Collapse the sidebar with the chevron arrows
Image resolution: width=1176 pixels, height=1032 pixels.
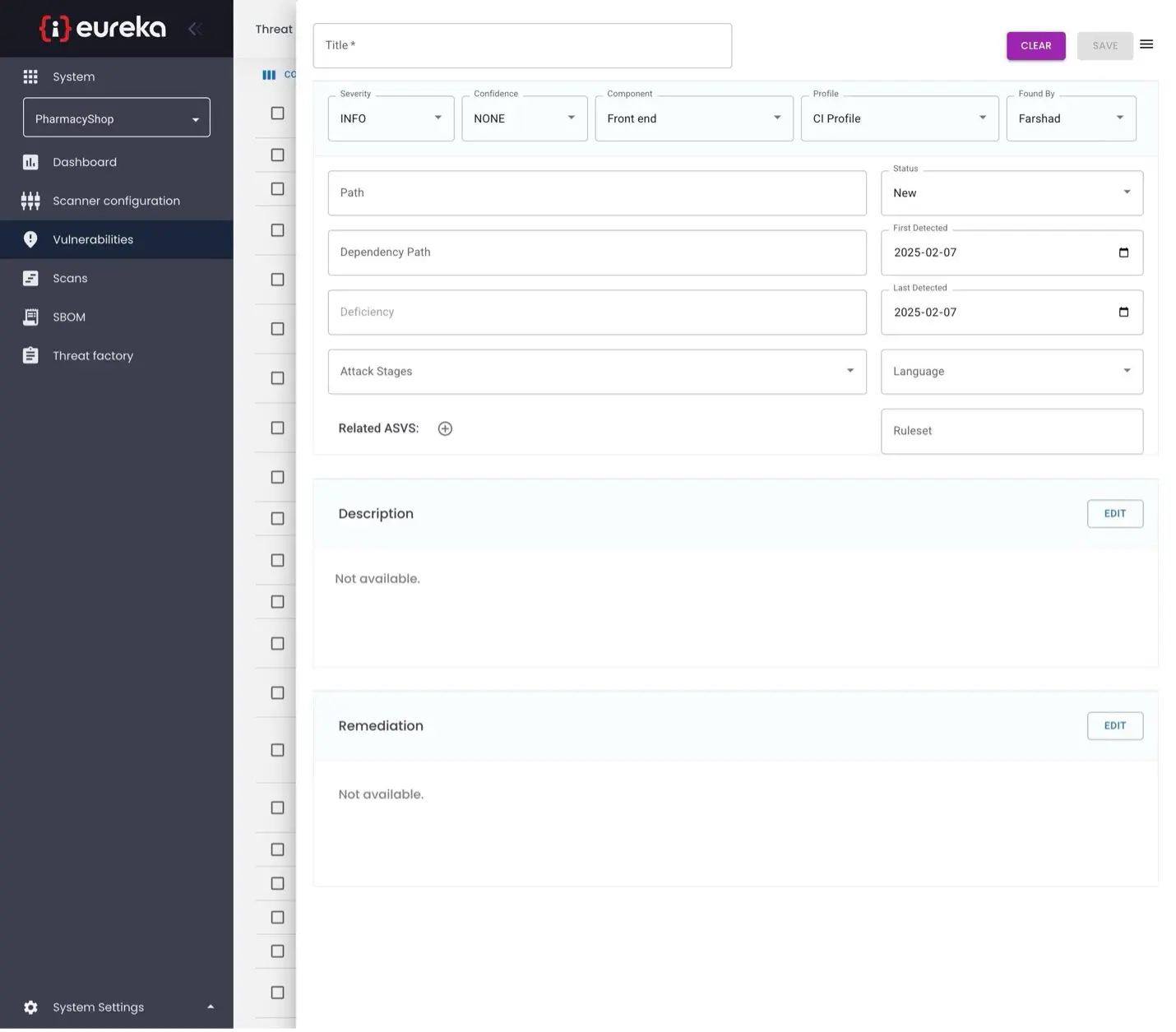click(x=195, y=28)
